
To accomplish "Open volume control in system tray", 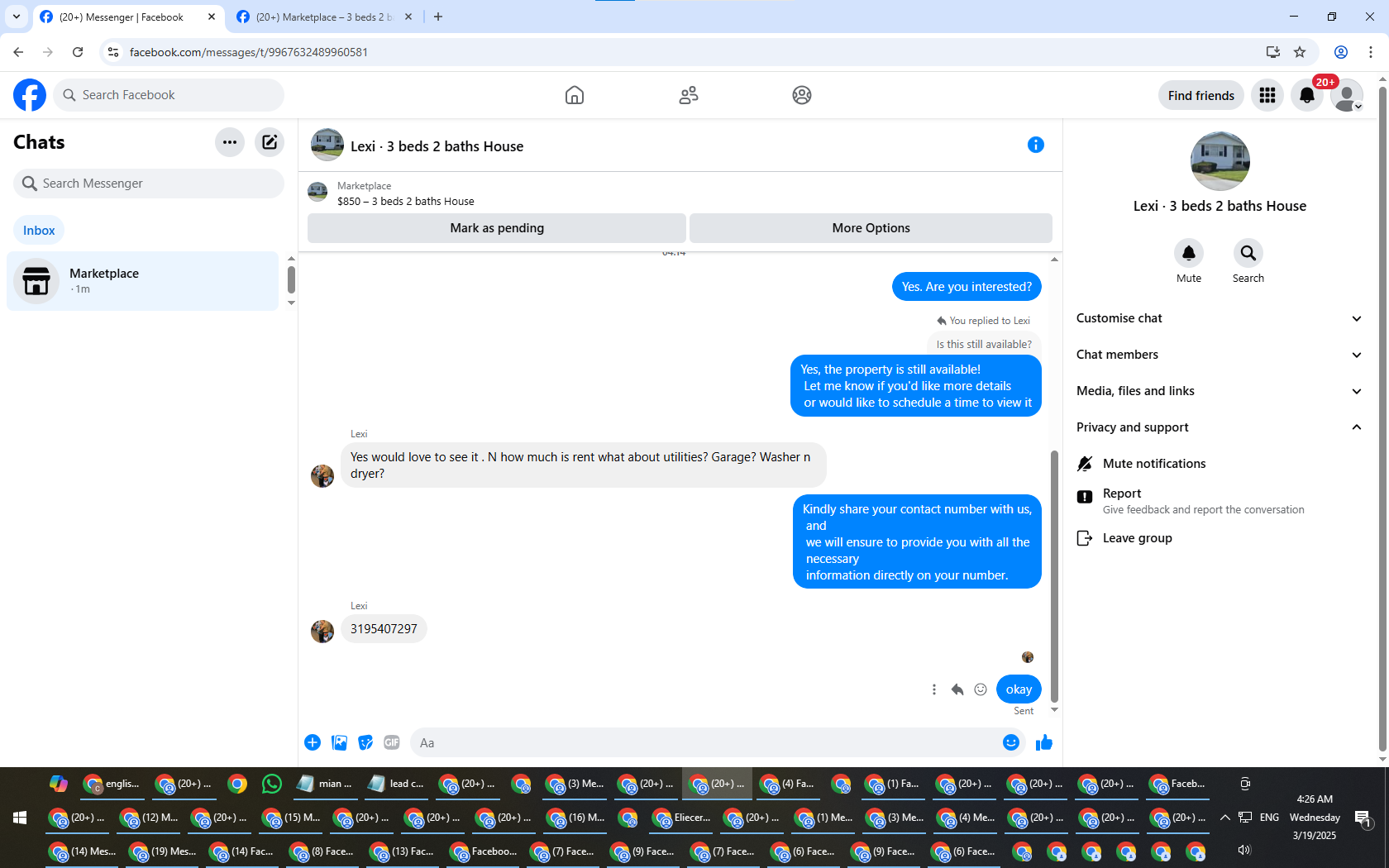I will tap(1245, 849).
